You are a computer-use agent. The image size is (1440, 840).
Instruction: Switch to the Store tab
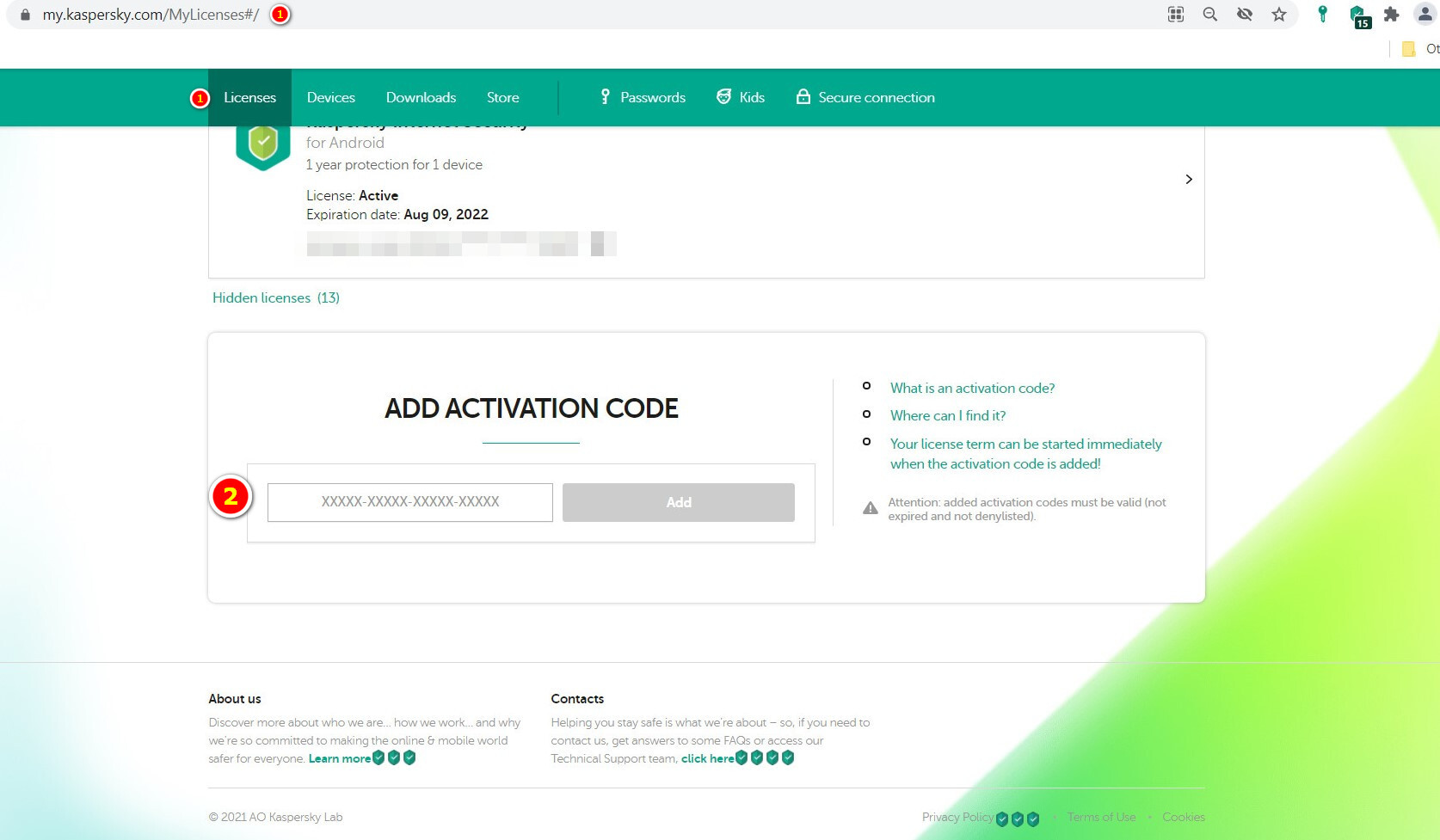point(502,97)
